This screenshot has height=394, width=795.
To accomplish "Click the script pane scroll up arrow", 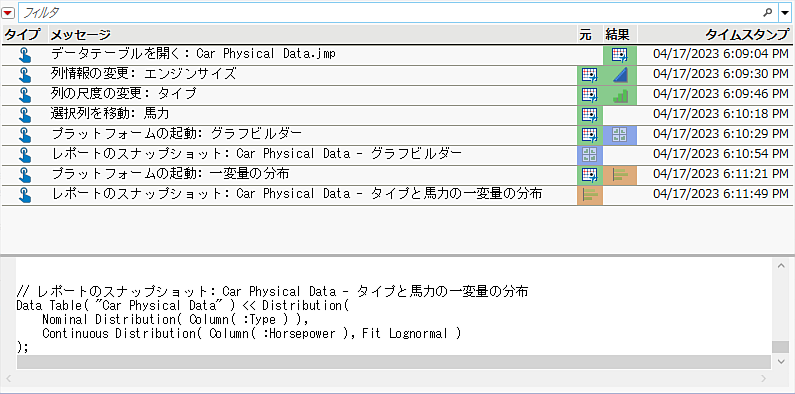I will click(x=780, y=265).
